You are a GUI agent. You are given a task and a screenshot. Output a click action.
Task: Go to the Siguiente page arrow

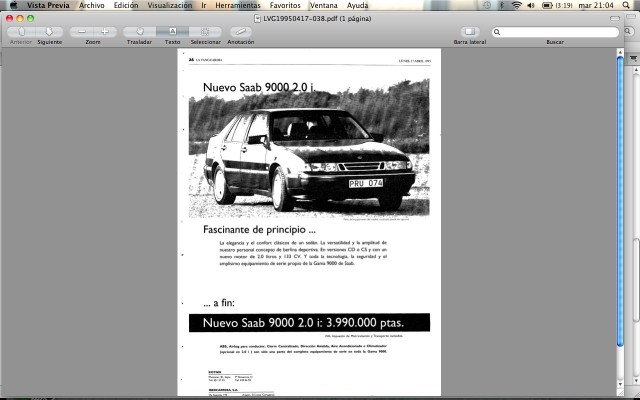coord(49,32)
